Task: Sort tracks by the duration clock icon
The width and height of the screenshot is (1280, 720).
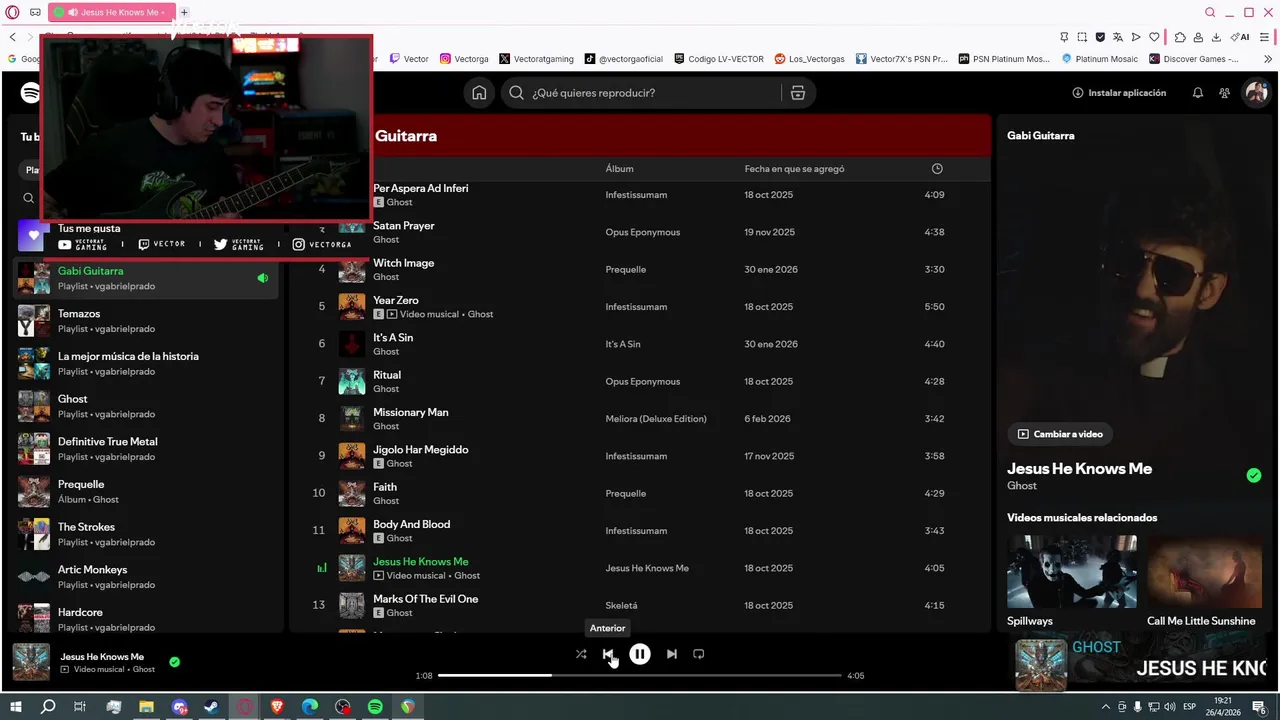Action: tap(937, 169)
